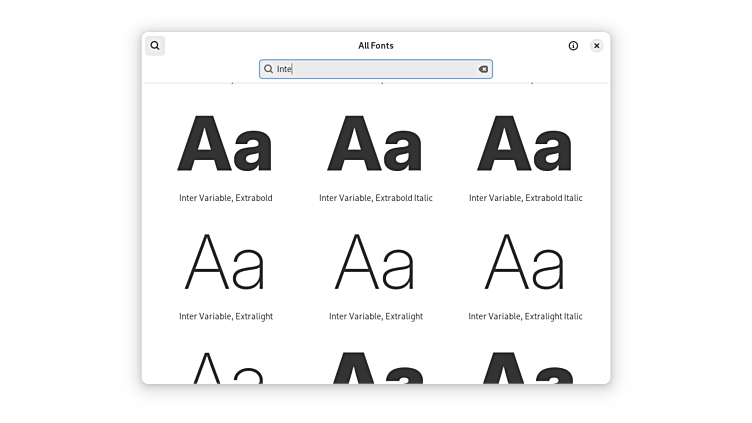Open the About info icon
The image size is (752, 423).
pyautogui.click(x=573, y=45)
